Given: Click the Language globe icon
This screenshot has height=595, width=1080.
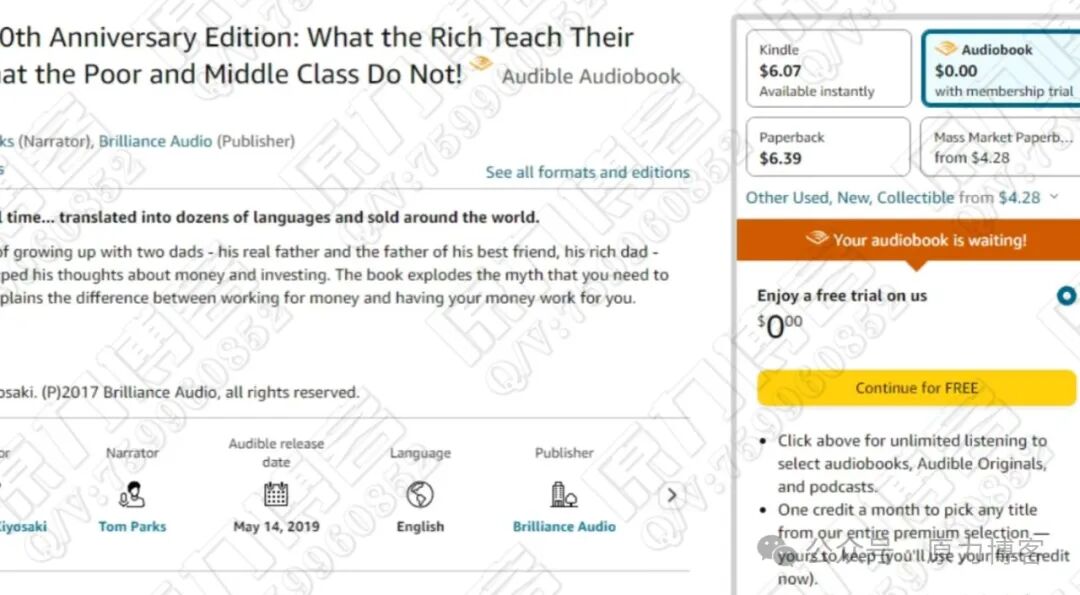Looking at the screenshot, I should pyautogui.click(x=420, y=494).
